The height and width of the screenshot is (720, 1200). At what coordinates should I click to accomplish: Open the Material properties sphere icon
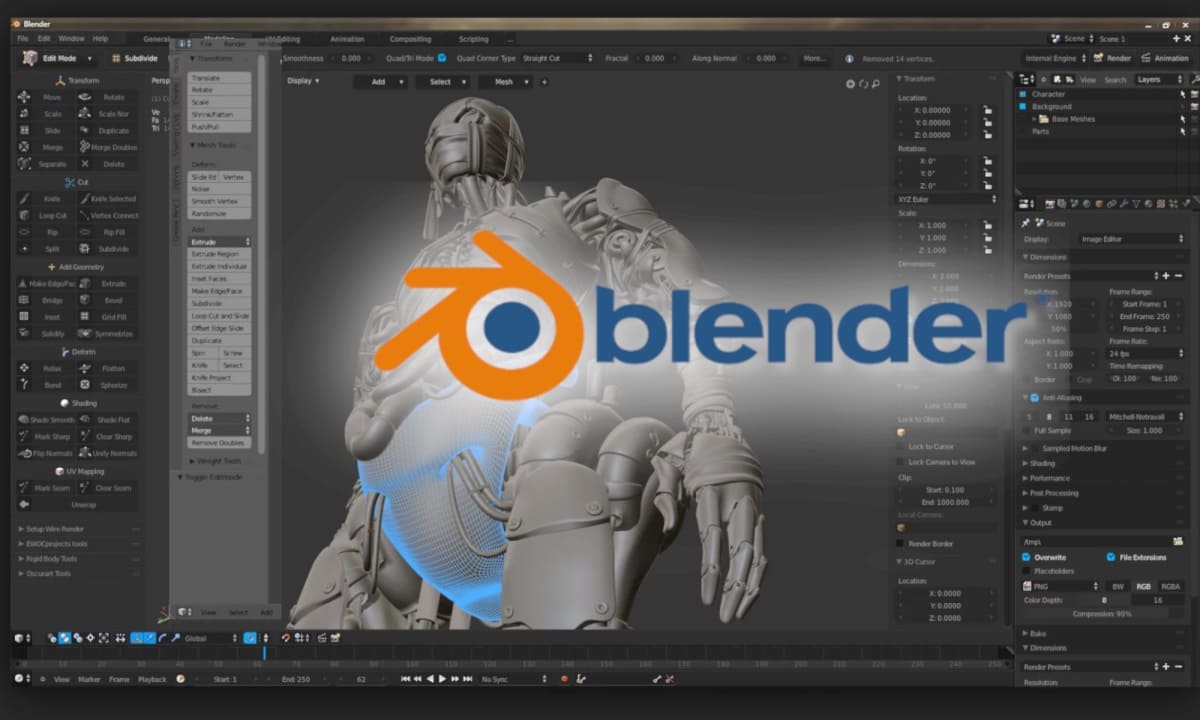[1146, 204]
